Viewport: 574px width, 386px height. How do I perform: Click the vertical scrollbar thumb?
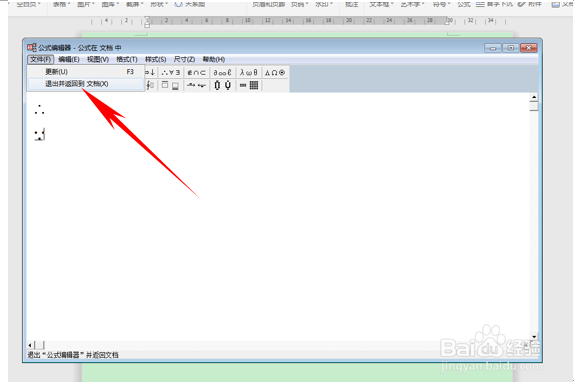pos(534,106)
